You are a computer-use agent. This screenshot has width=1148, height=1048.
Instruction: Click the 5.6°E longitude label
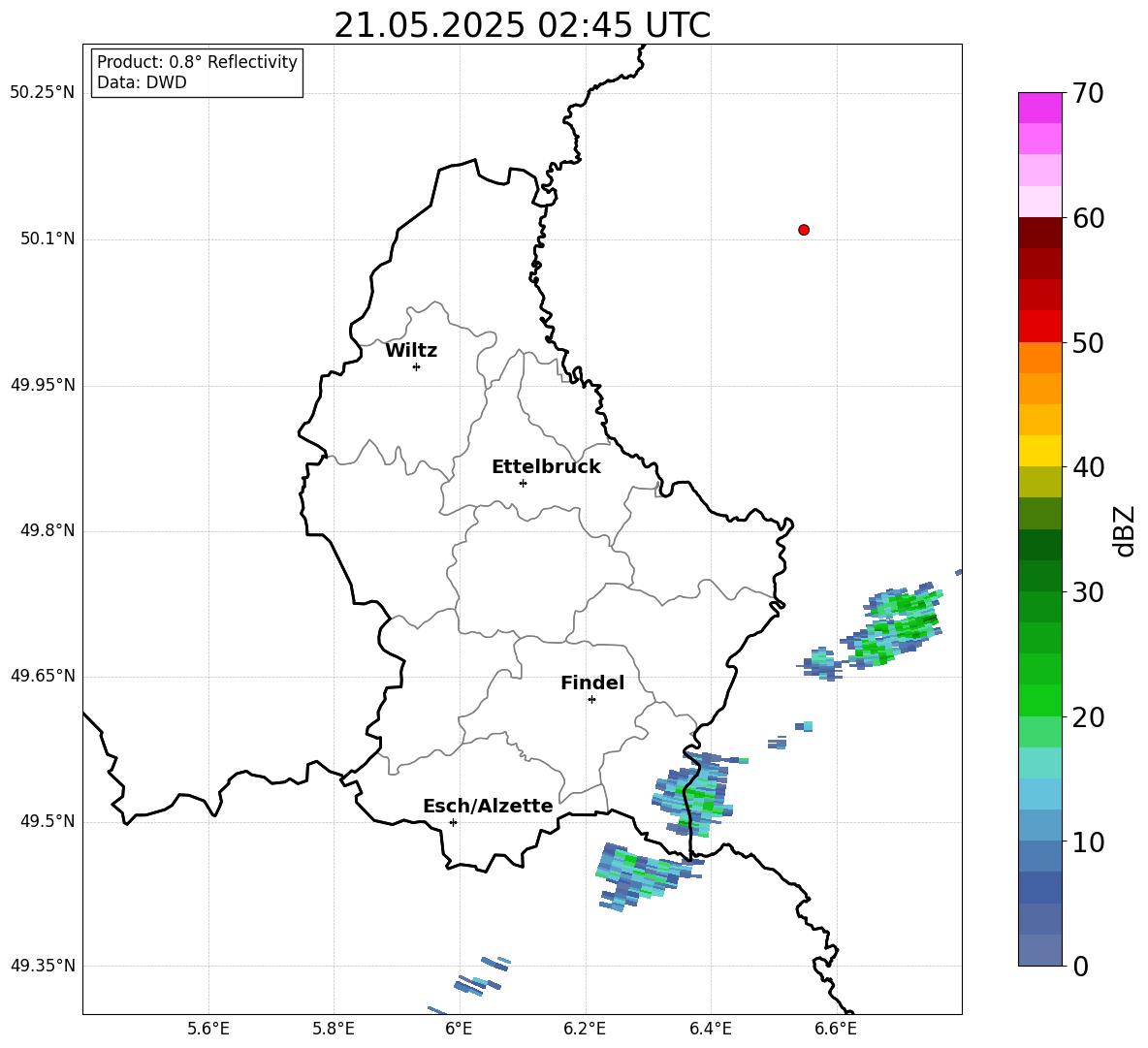pos(207,1029)
